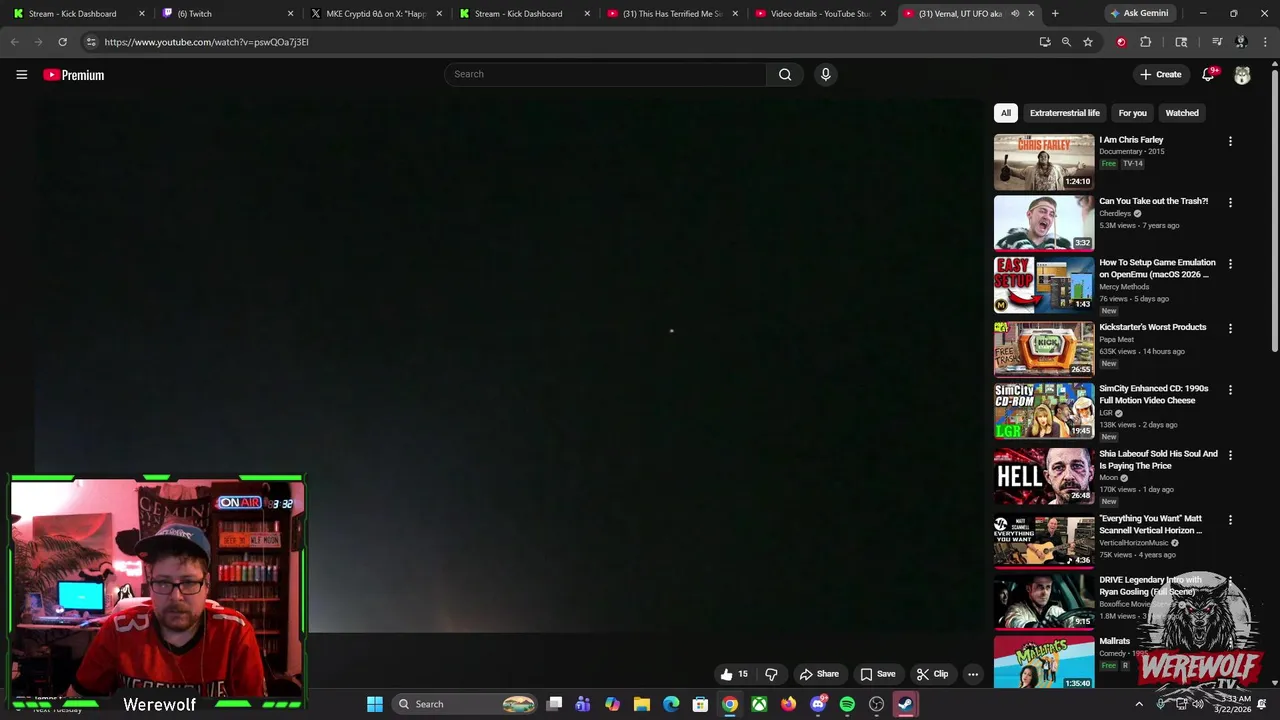Open options for SimCity Enhanced CD video
1280x720 pixels.
1230,390
